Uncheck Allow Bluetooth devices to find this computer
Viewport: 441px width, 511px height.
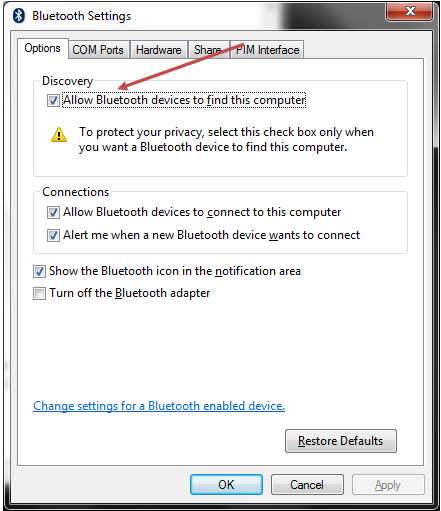(53, 100)
